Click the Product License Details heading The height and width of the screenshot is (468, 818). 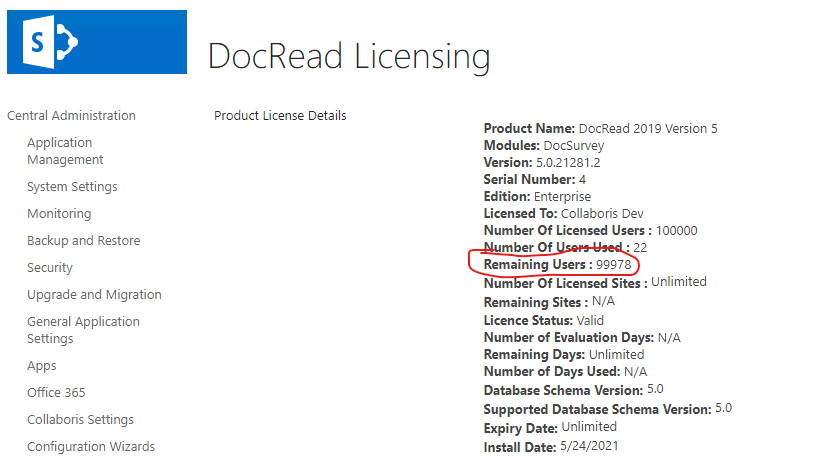[x=280, y=116]
